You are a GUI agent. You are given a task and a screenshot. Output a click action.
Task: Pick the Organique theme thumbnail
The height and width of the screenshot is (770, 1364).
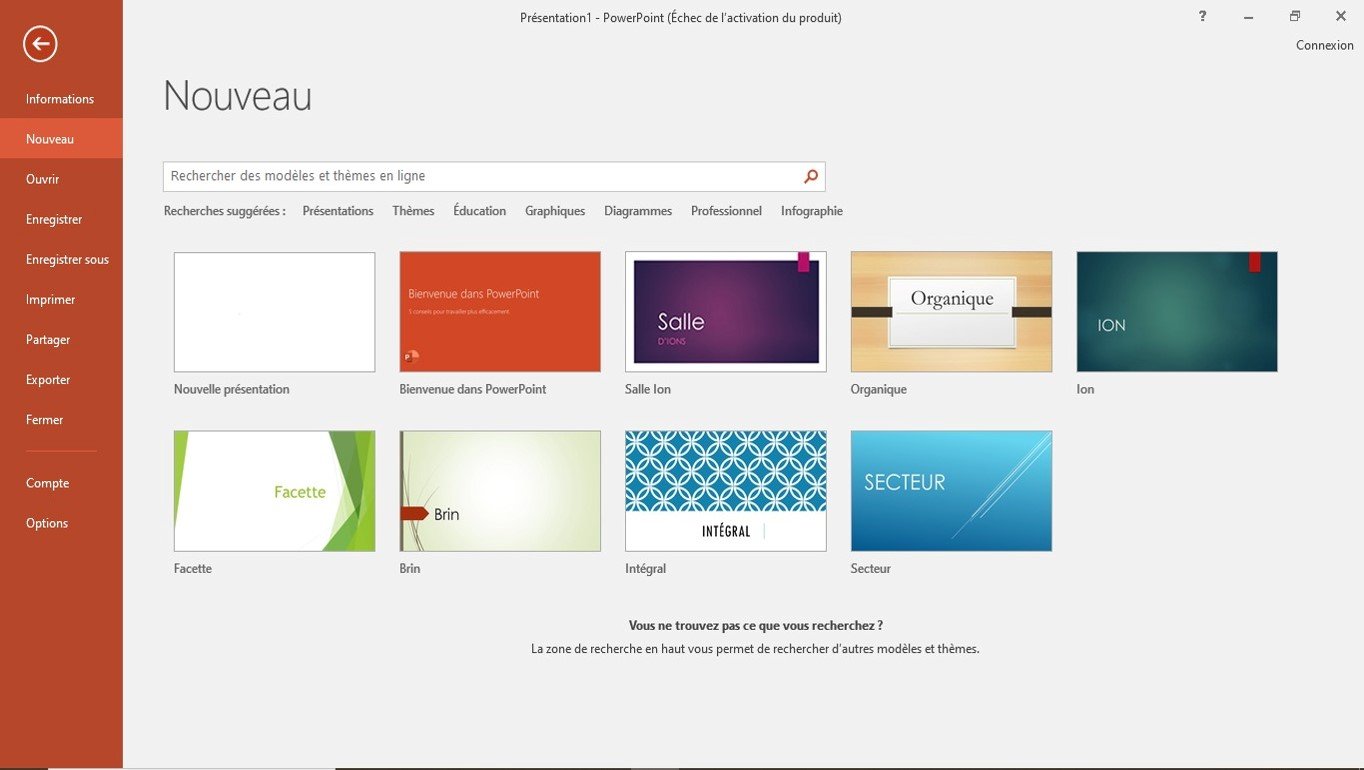point(951,312)
